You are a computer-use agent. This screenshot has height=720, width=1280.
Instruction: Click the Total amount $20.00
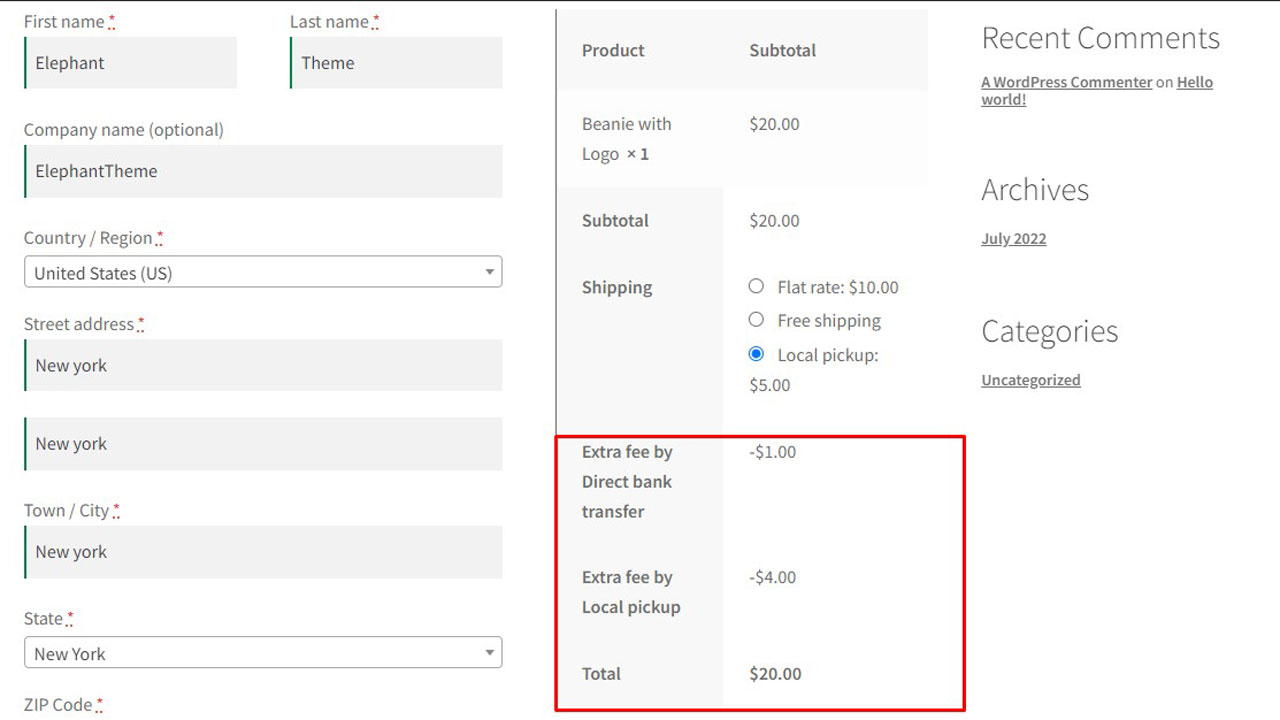coord(775,673)
